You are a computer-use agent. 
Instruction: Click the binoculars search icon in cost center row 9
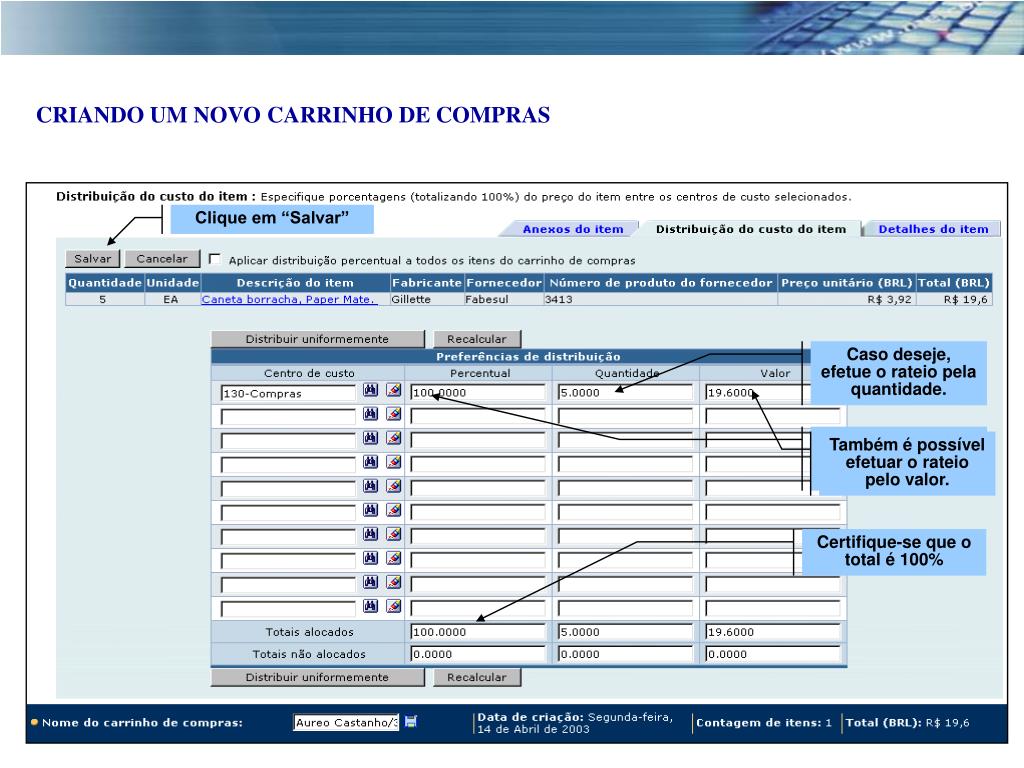370,582
